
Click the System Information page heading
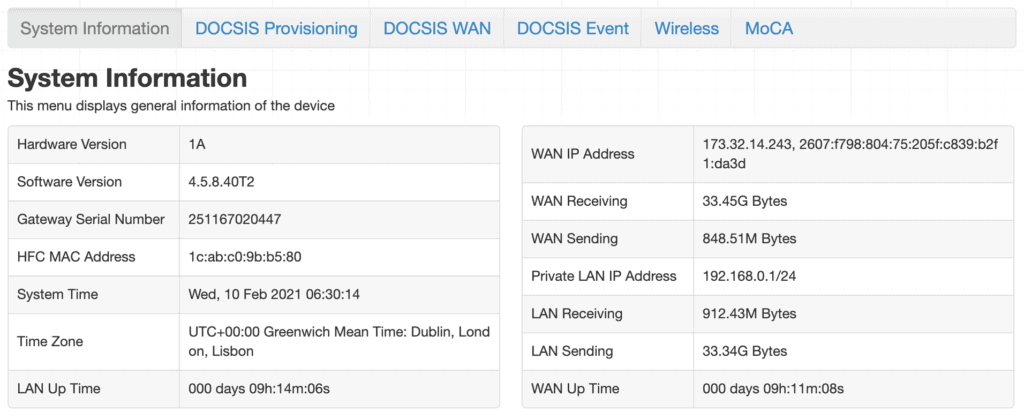127,78
